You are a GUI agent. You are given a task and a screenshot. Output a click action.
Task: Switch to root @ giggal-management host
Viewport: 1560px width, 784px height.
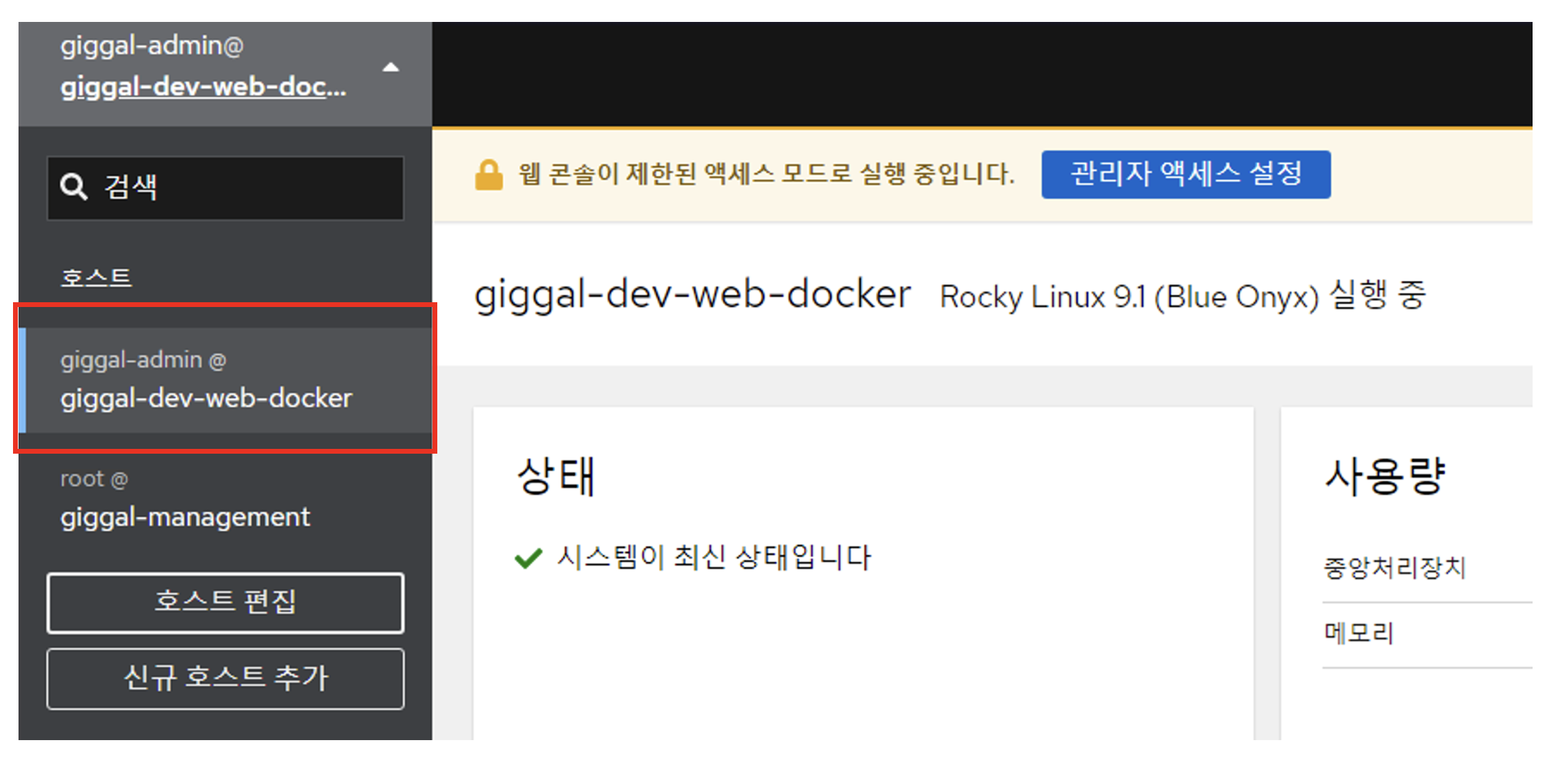(185, 499)
